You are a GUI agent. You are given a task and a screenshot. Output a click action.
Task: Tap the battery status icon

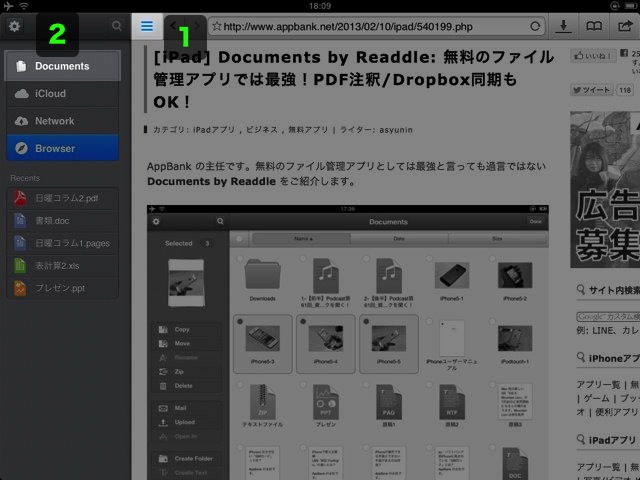(x=631, y=6)
